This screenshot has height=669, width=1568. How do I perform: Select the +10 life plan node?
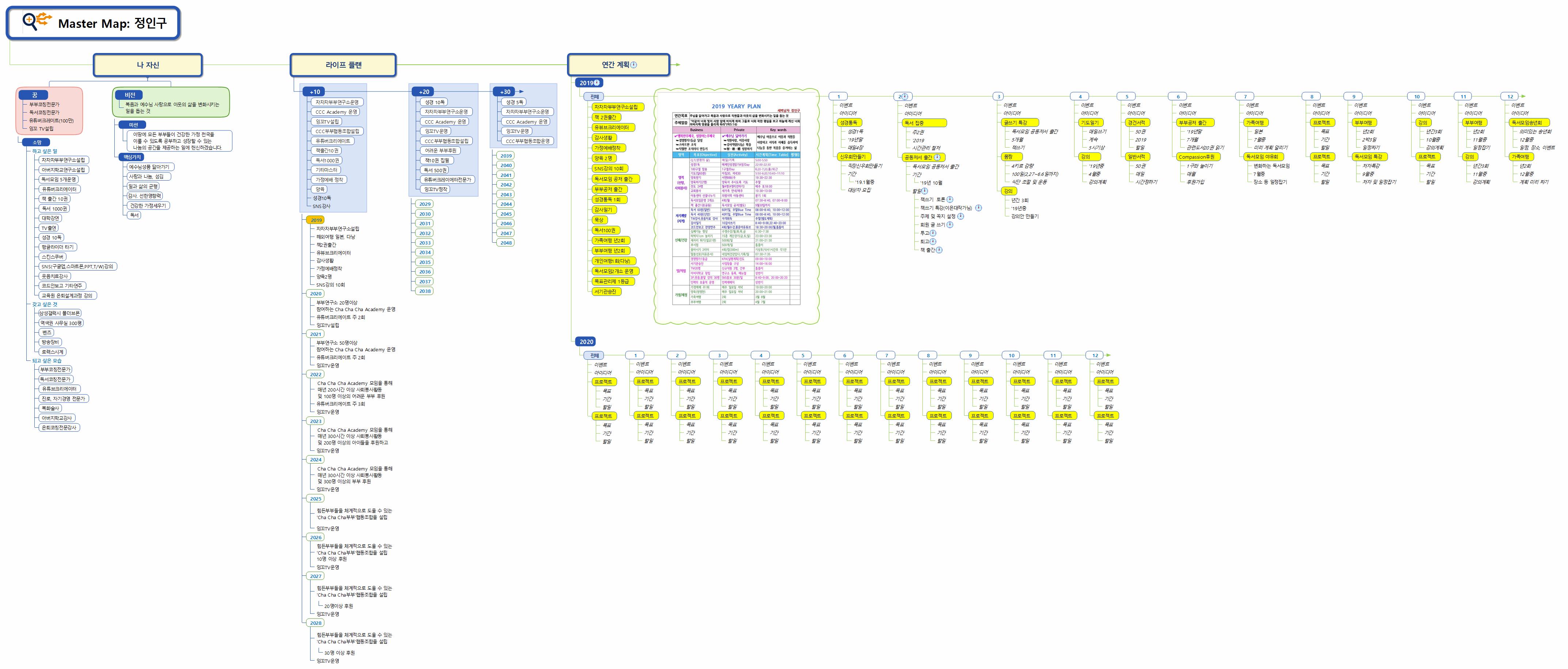click(315, 92)
